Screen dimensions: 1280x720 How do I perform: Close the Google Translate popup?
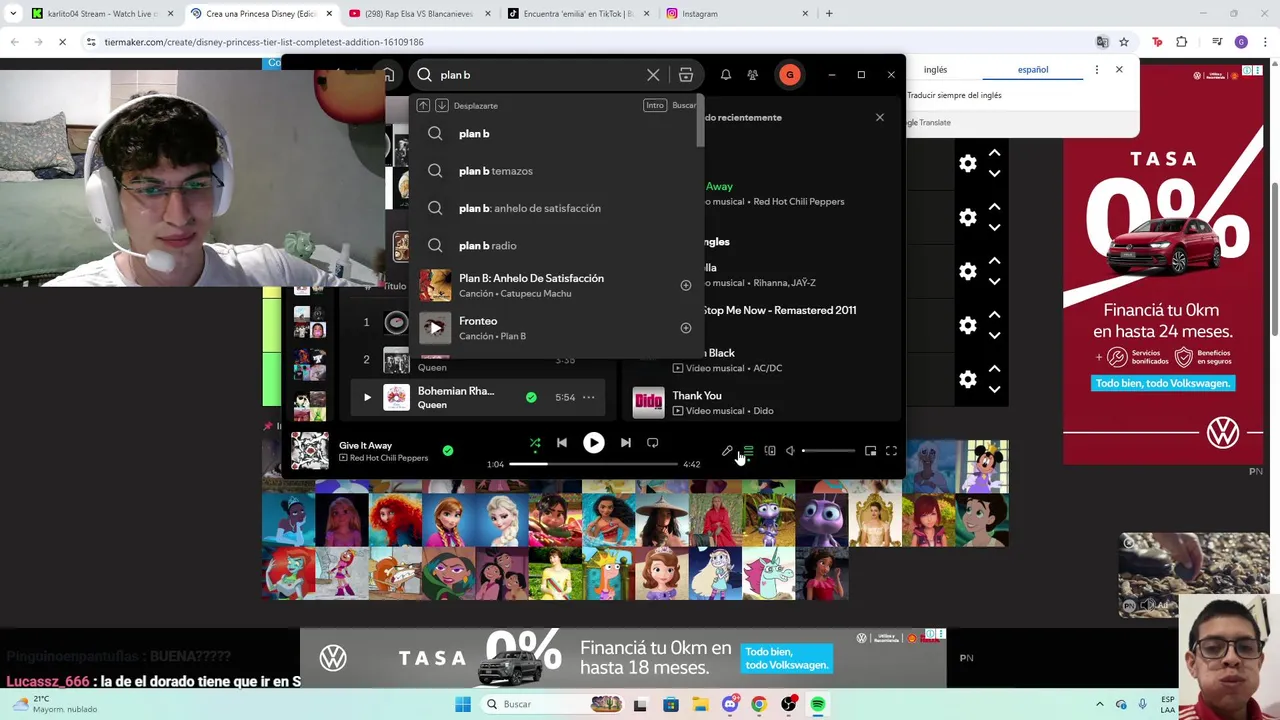pos(1119,70)
